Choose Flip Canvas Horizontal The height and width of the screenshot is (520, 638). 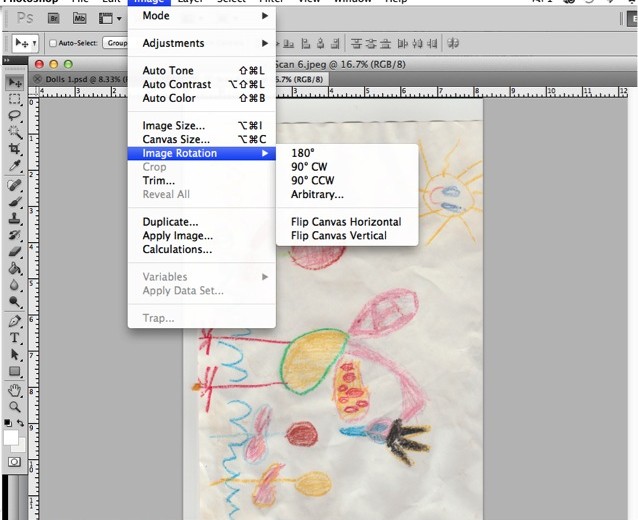click(x=347, y=222)
